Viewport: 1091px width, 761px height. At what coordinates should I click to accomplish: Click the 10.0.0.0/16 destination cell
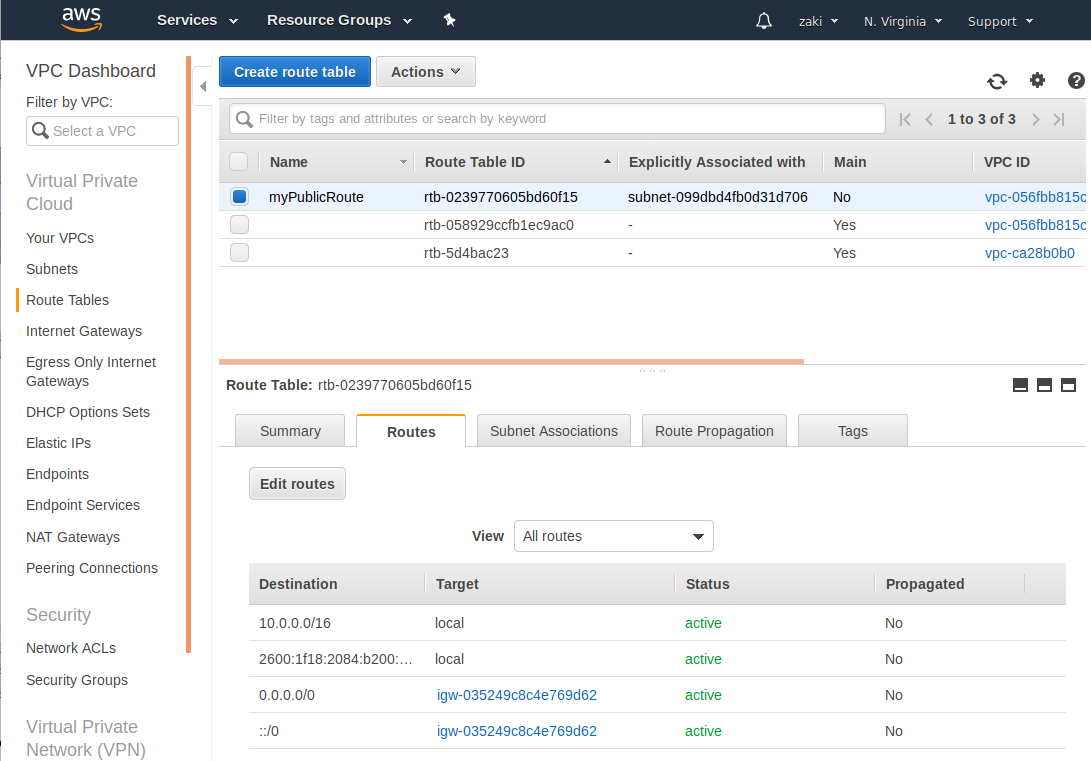294,623
